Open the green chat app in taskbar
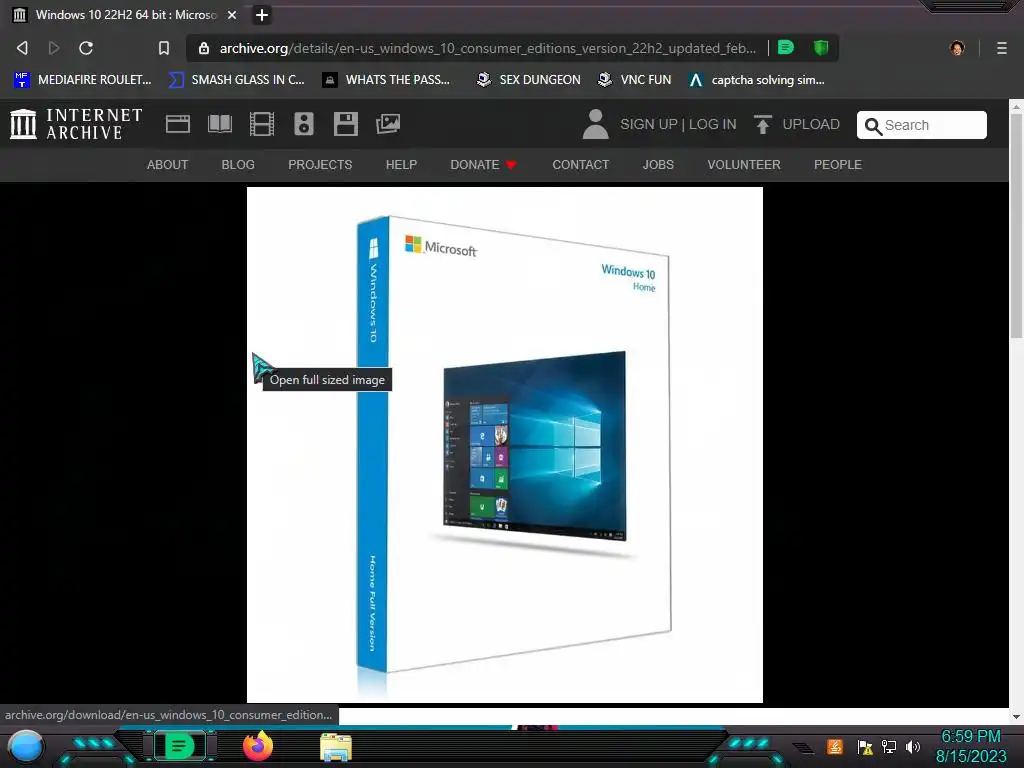This screenshot has height=768, width=1024. click(179, 746)
